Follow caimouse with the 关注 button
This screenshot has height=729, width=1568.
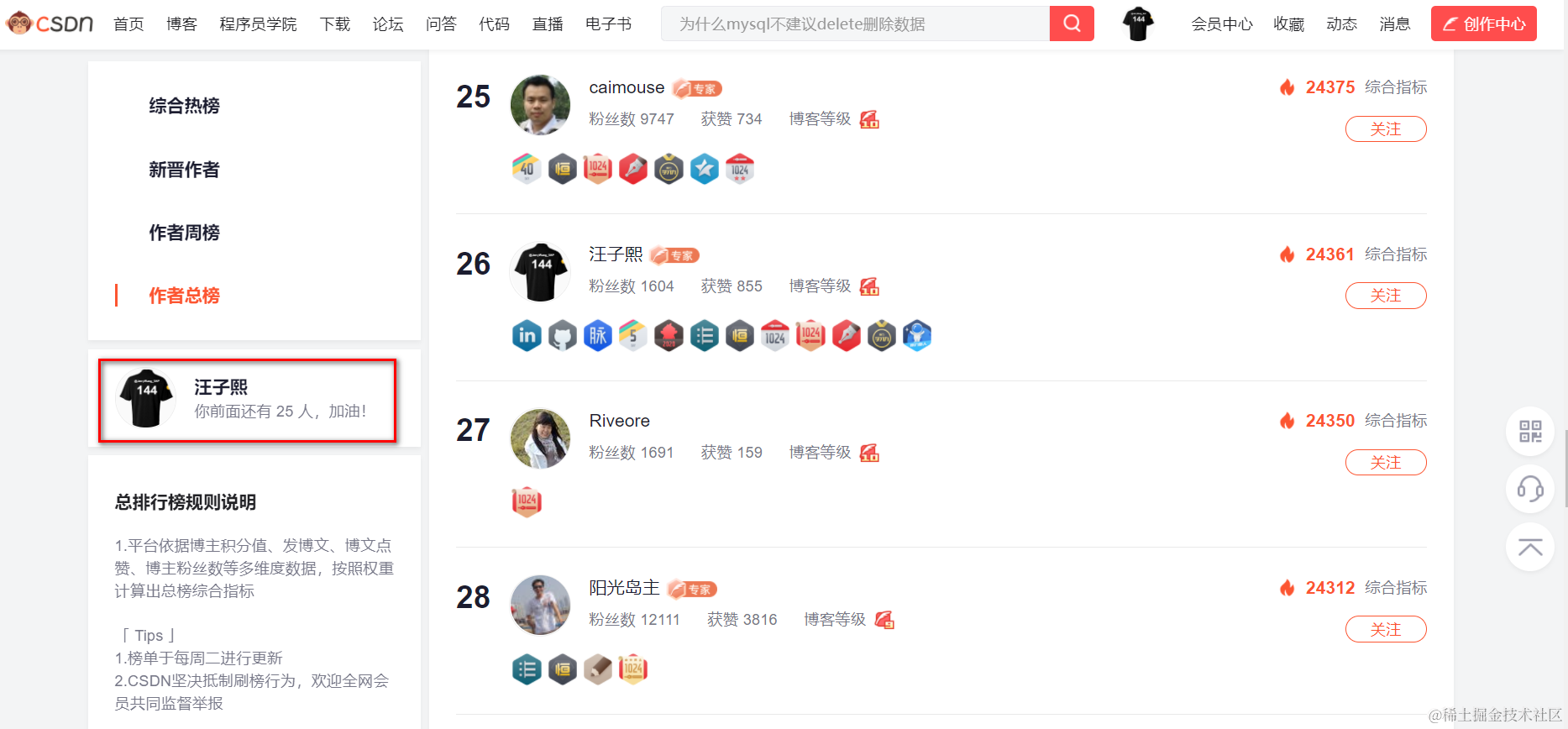pyautogui.click(x=1386, y=129)
